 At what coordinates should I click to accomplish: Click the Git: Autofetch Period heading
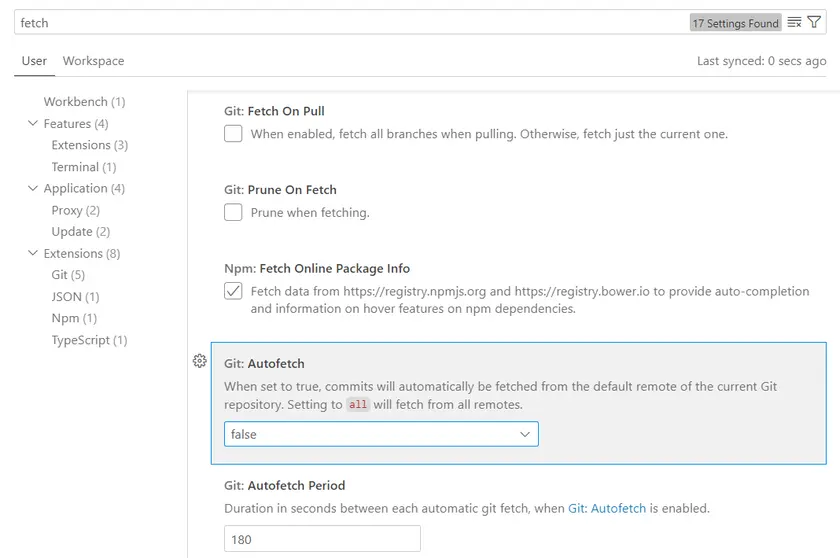(x=284, y=485)
